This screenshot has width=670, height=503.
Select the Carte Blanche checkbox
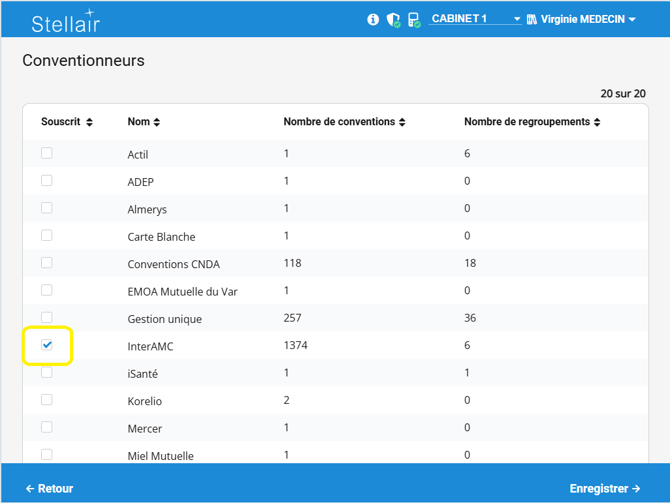[x=47, y=236]
